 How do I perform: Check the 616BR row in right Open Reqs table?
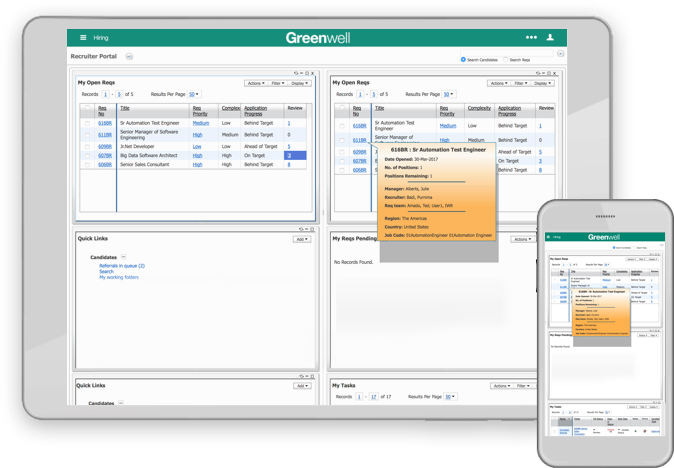pos(342,126)
